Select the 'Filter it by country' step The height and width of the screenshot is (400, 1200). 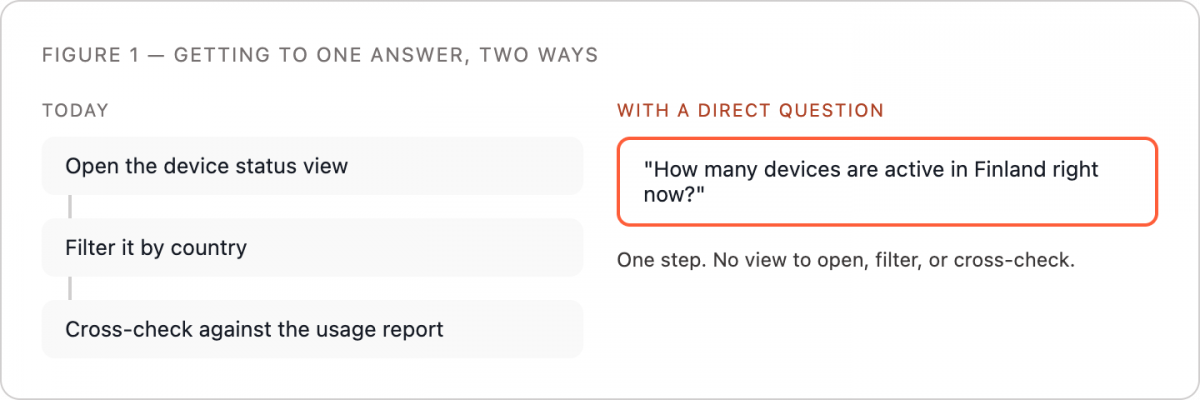click(312, 247)
